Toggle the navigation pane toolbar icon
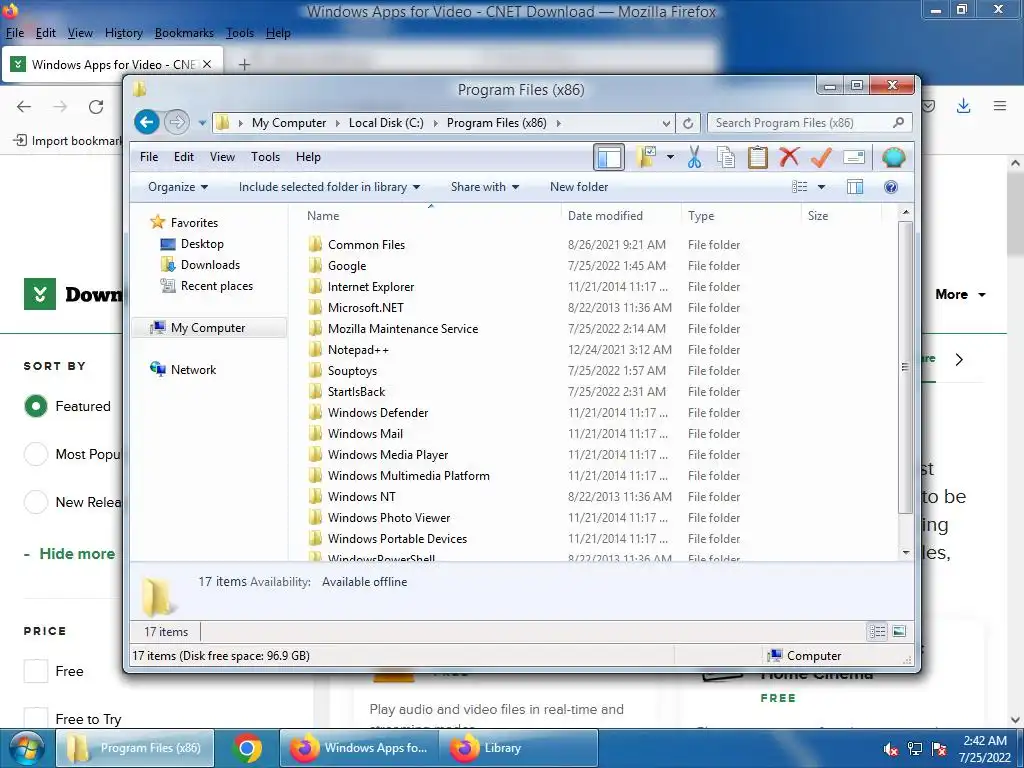 (609, 157)
